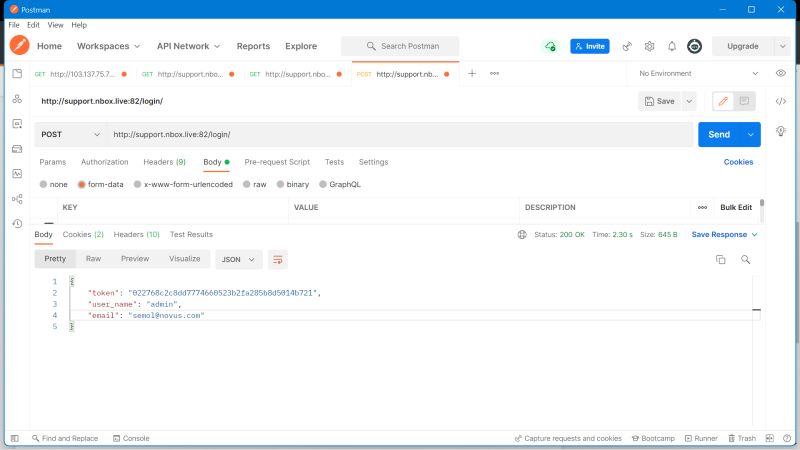Change the JSON response format dropdown

click(238, 259)
